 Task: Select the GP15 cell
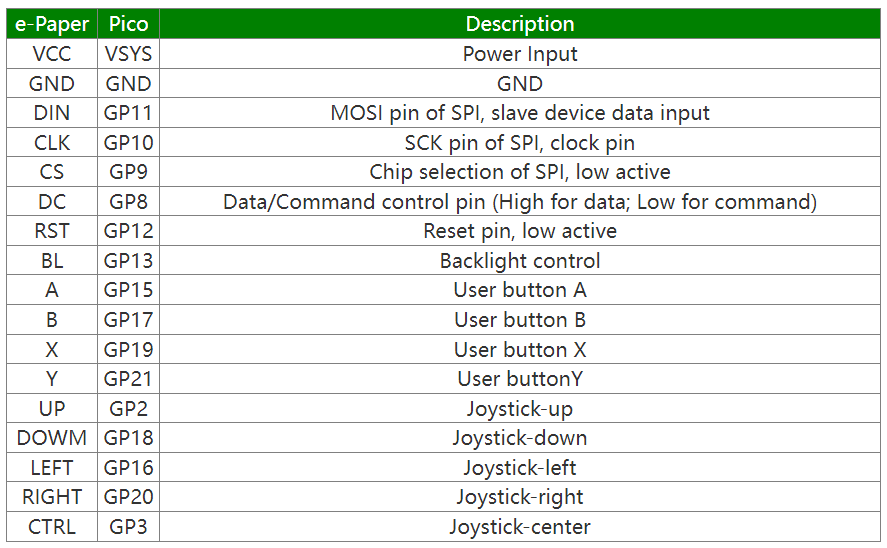[x=128, y=290]
